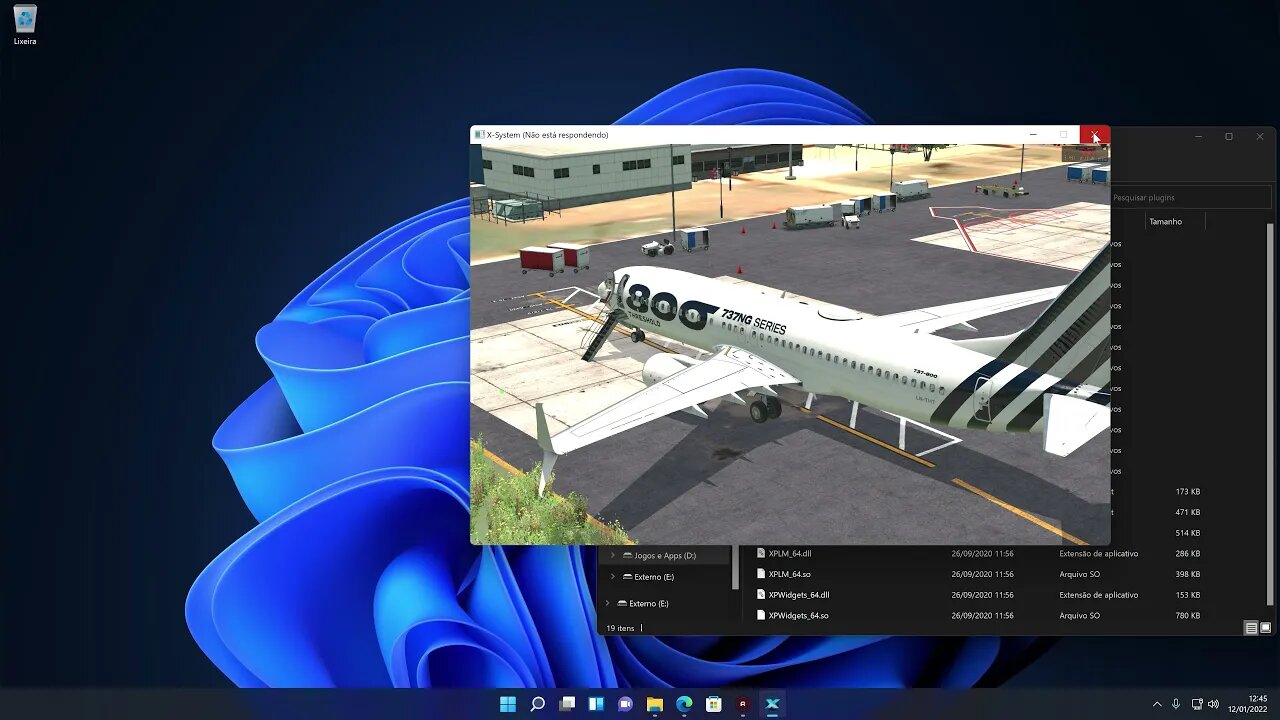Image resolution: width=1280 pixels, height=720 pixels.
Task: Expand the indented Externo (E:) node
Action: [x=612, y=577]
